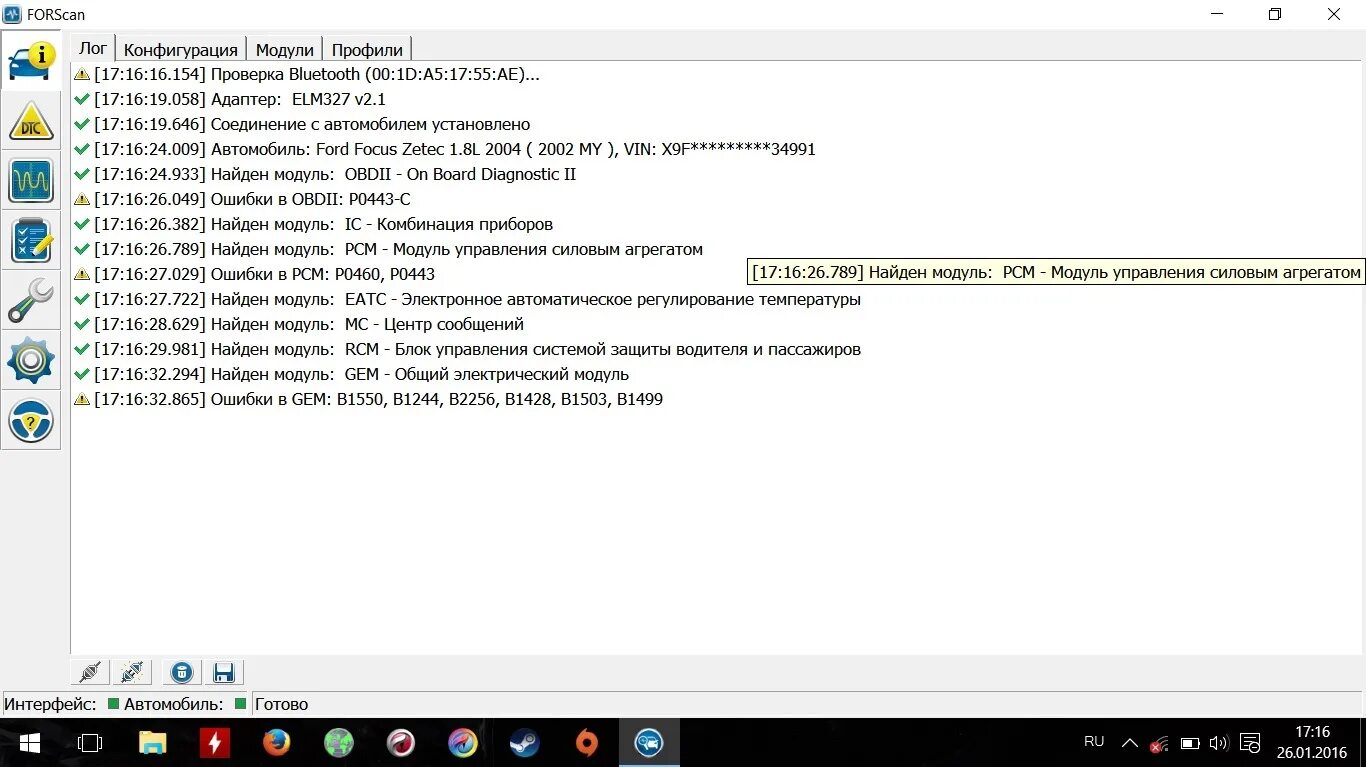Image resolution: width=1366 pixels, height=767 pixels.
Task: Switch to the Конфигурация tab
Action: pos(181,49)
